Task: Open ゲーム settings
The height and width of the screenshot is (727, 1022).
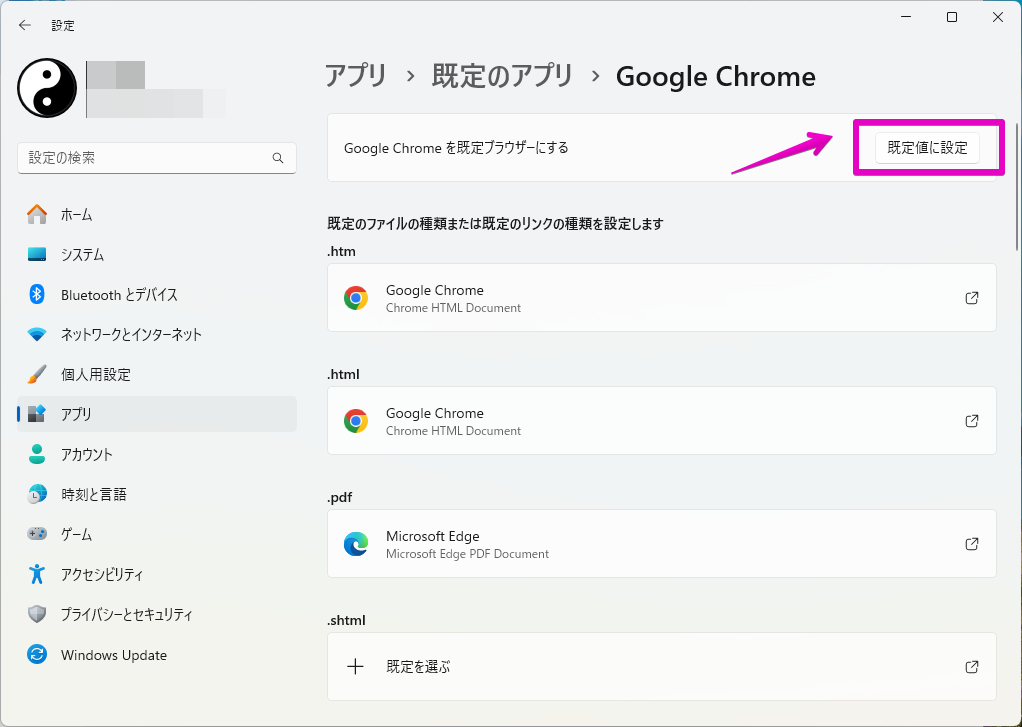Action: [x=157, y=534]
